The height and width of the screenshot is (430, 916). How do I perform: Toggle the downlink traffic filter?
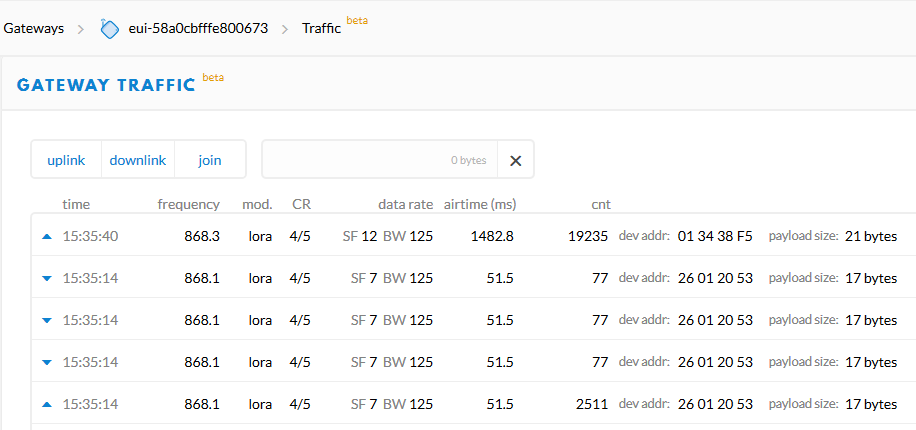pyautogui.click(x=138, y=160)
